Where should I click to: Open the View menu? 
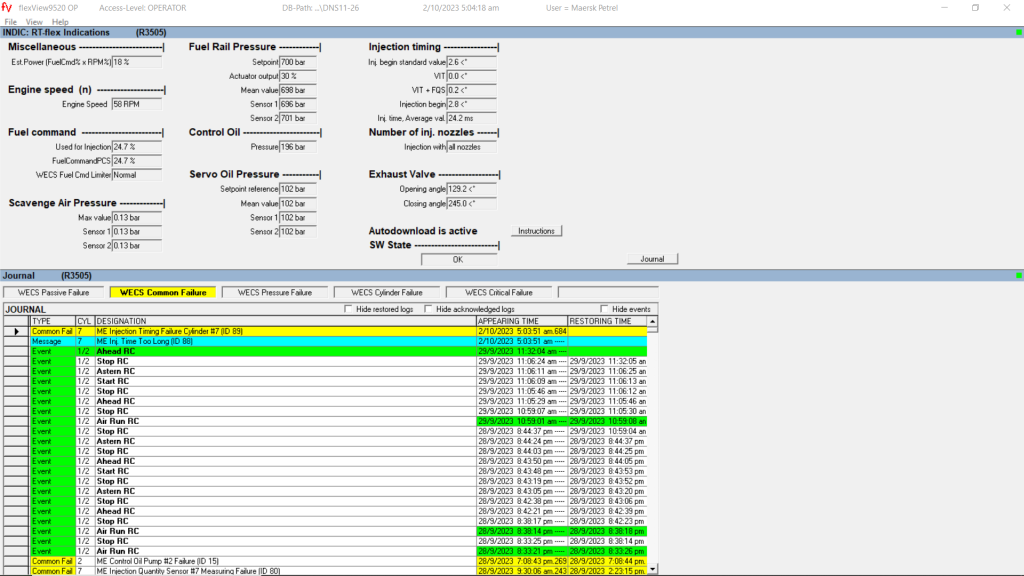(x=34, y=21)
